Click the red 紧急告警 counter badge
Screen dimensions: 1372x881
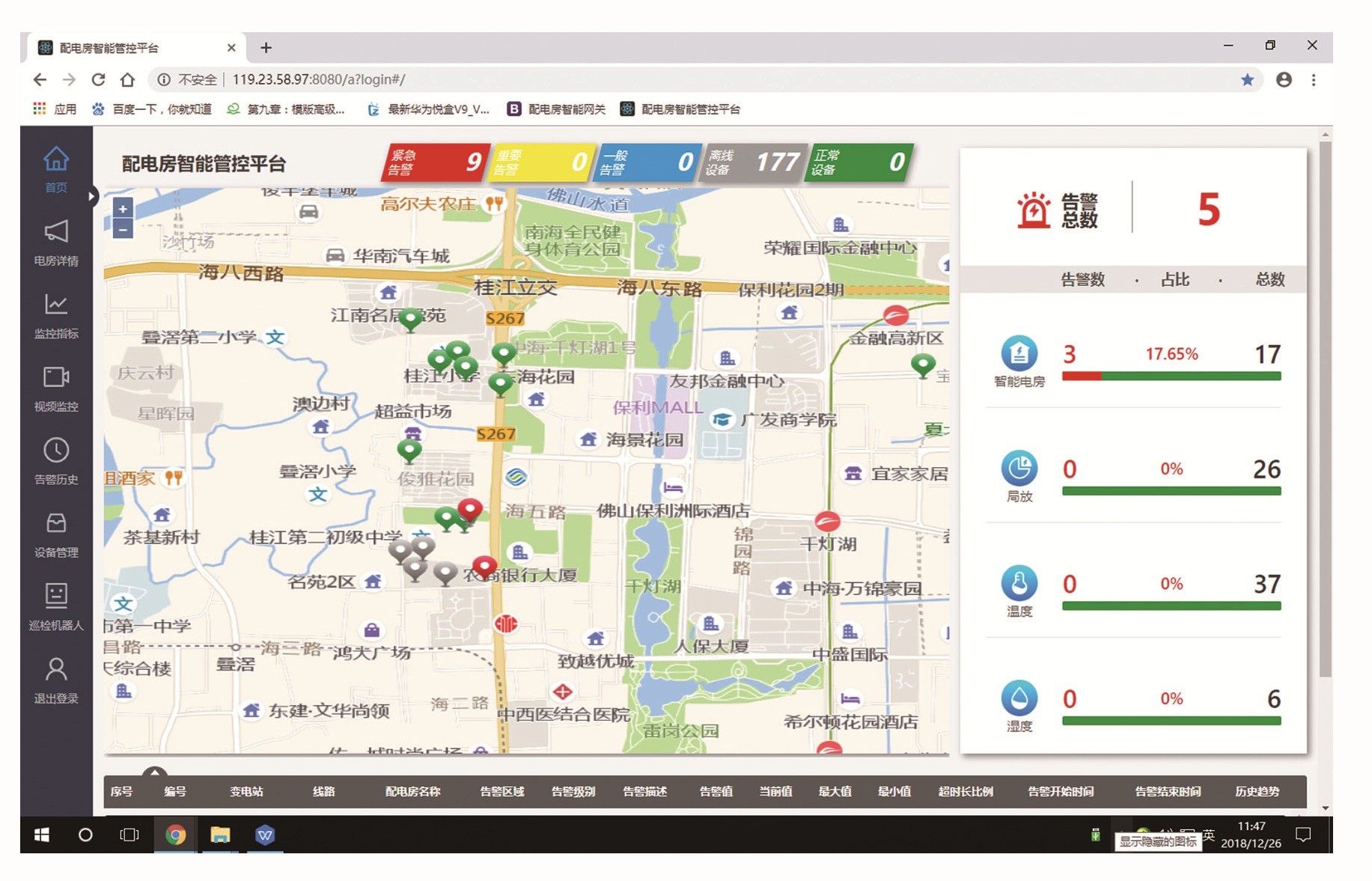(436, 162)
